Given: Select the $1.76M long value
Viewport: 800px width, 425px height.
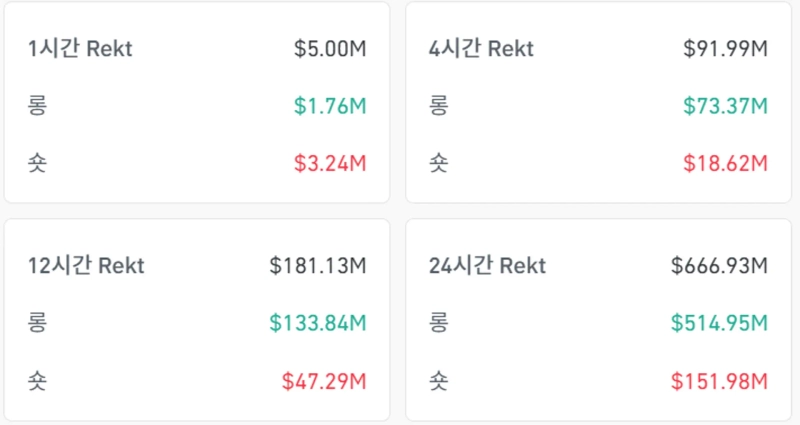Looking at the screenshot, I should point(330,106).
